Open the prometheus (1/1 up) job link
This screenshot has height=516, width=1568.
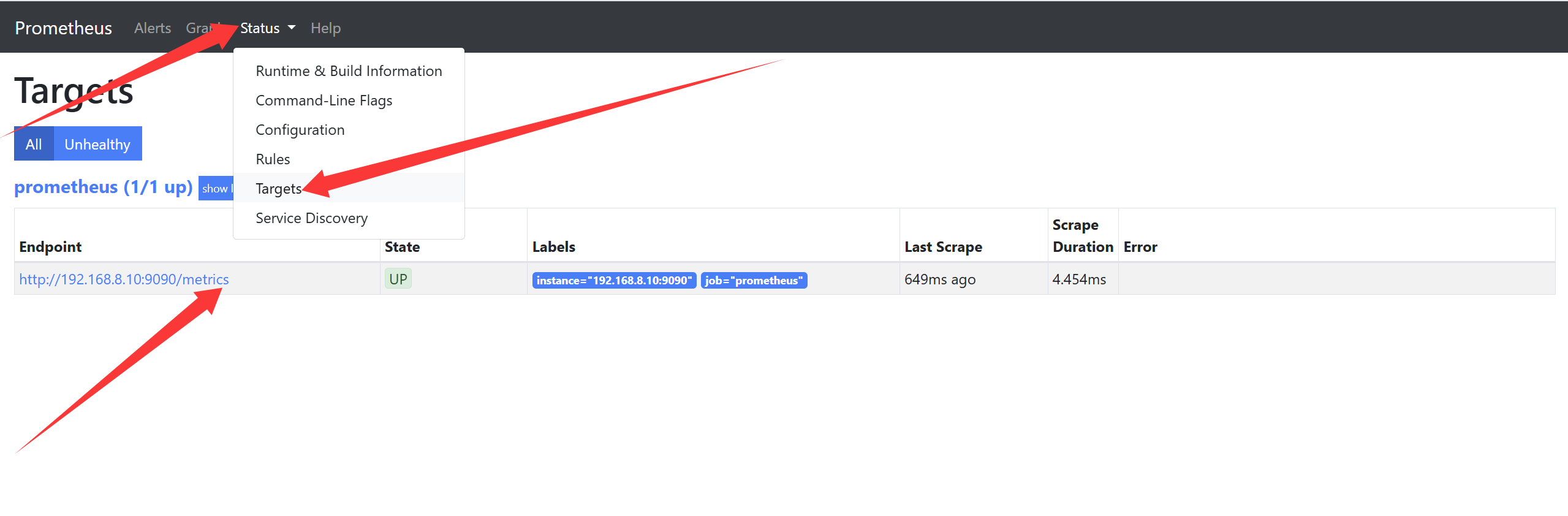pos(104,187)
